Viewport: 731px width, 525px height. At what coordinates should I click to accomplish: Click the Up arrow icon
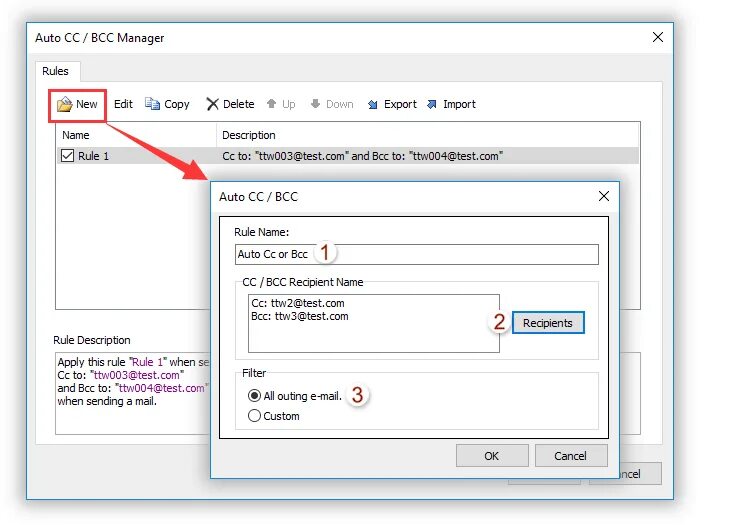pos(271,104)
